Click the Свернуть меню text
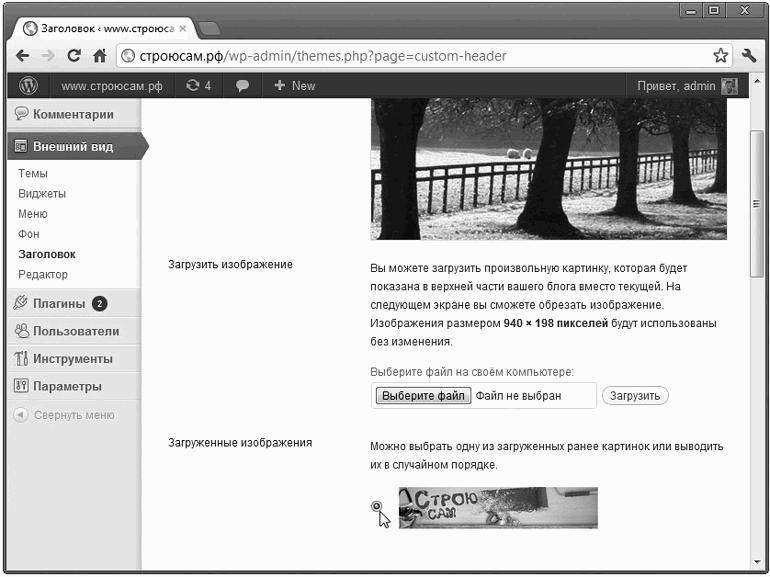Viewport: 770px width, 577px height. [74, 415]
